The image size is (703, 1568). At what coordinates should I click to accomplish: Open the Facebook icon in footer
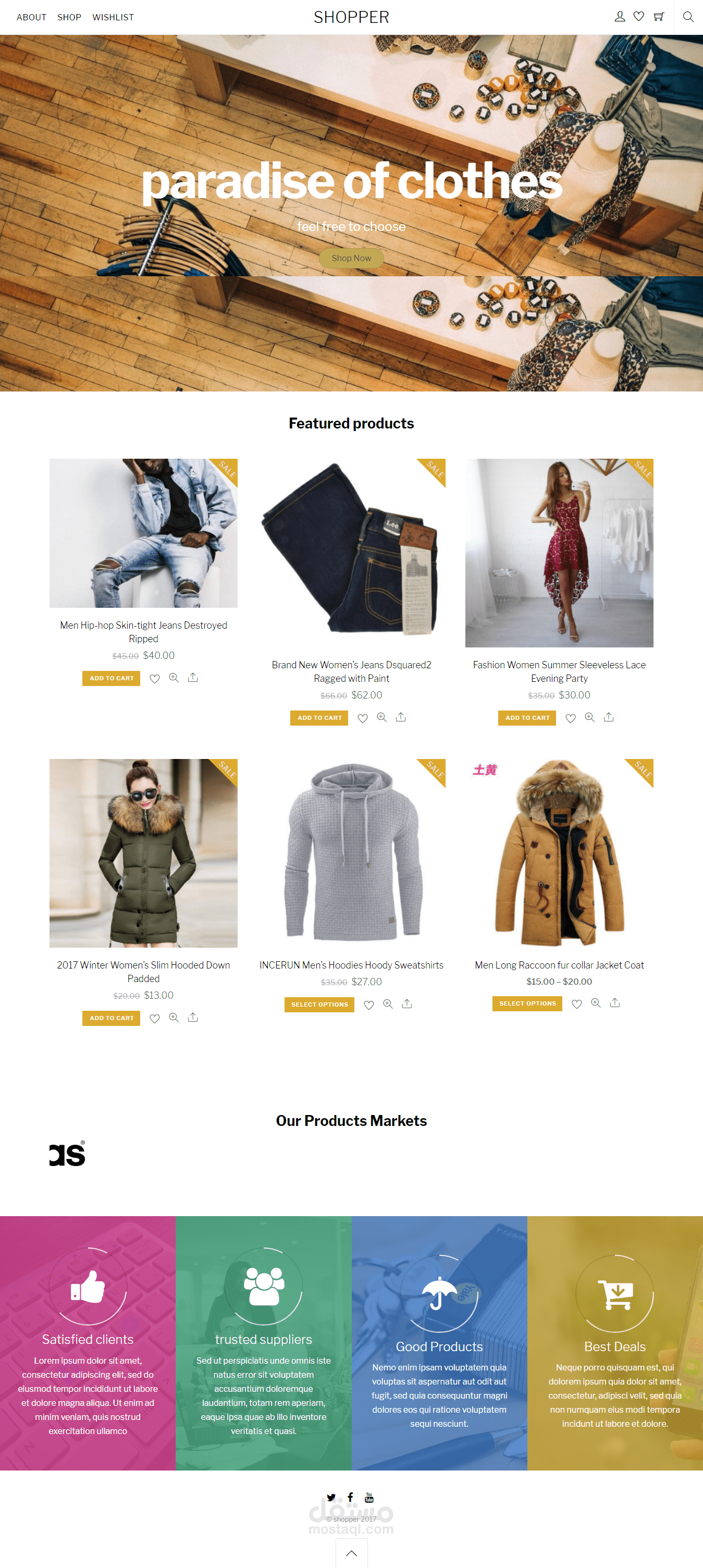point(351,1498)
